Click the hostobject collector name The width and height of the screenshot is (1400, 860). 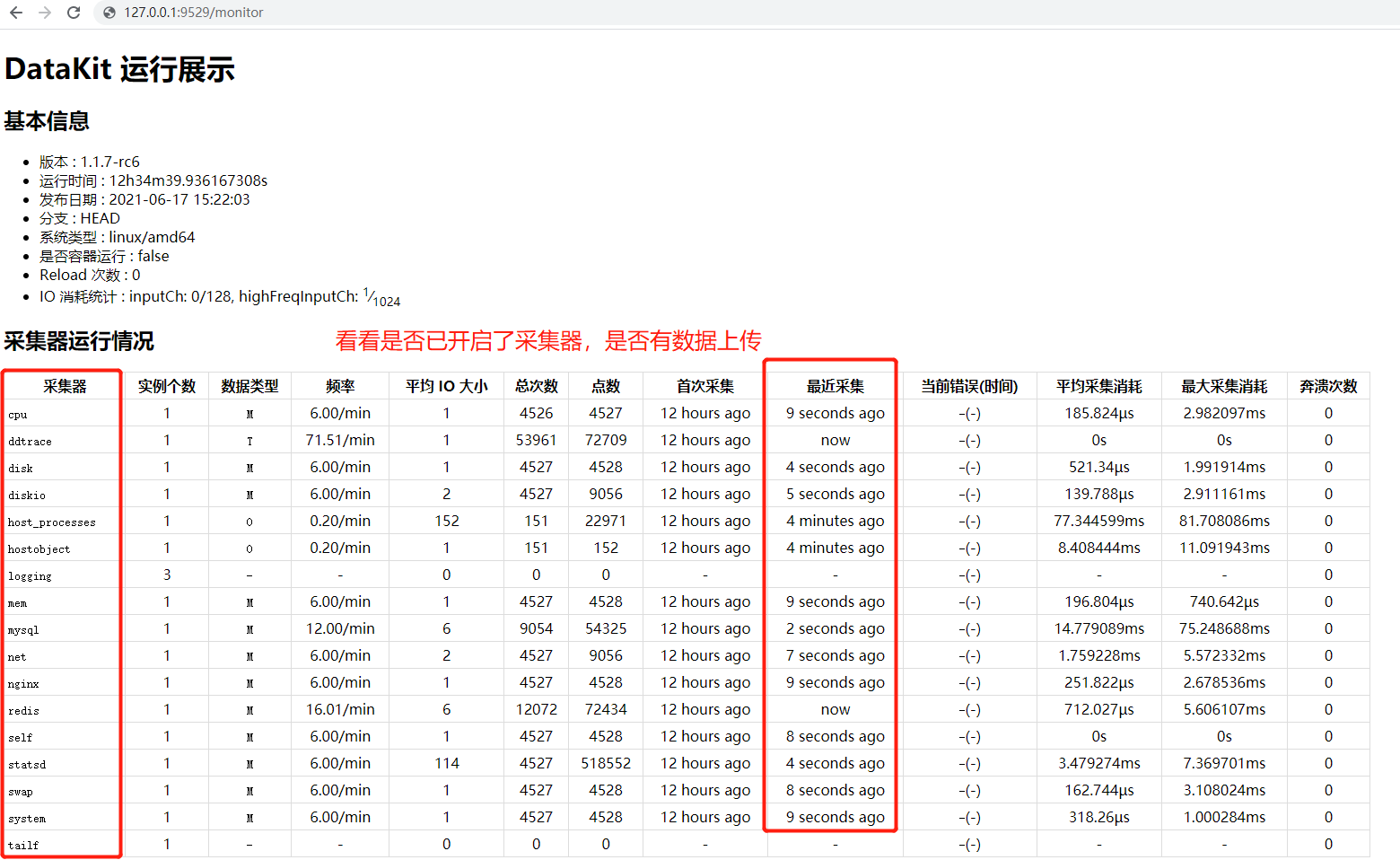tap(39, 549)
